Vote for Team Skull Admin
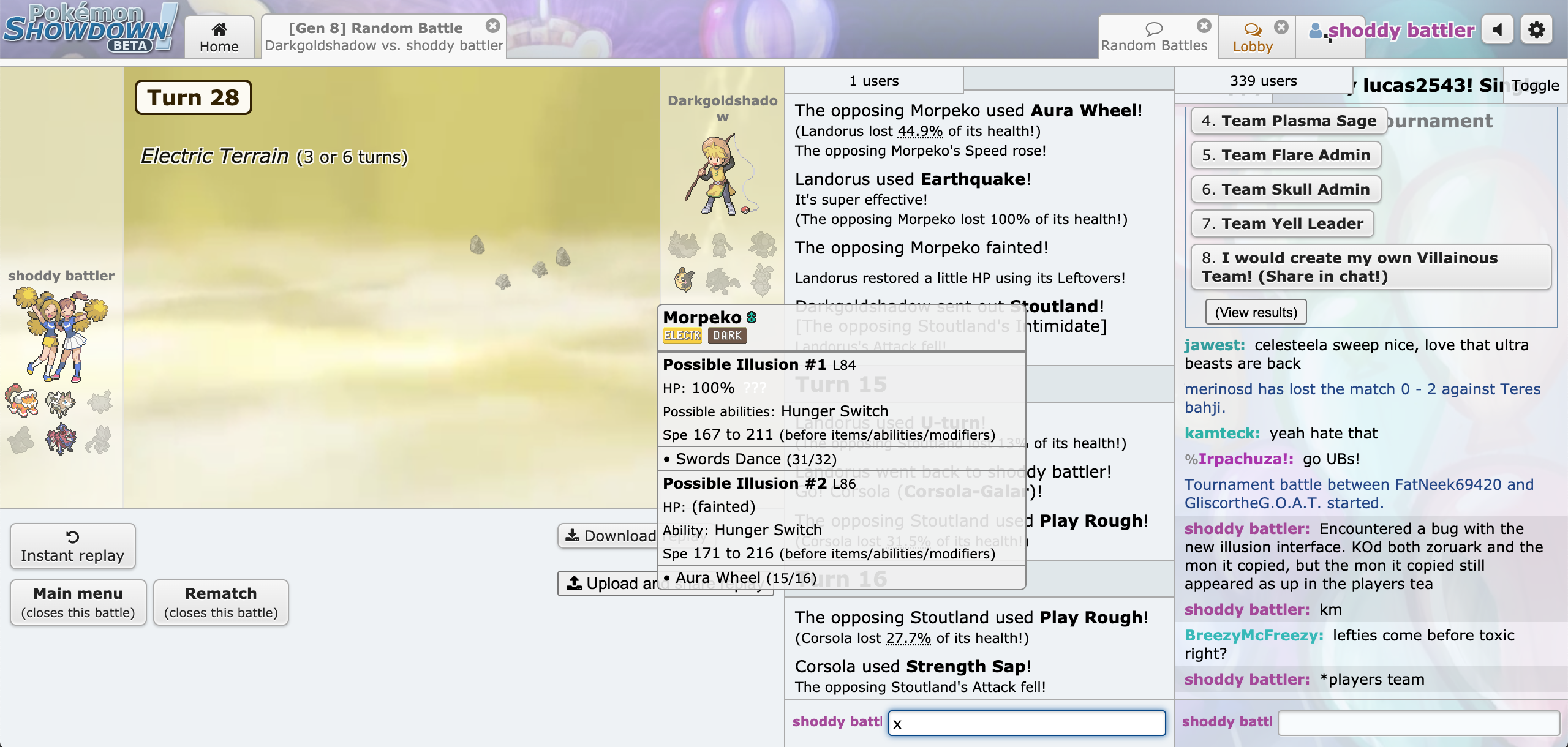Screen dimensions: 1568x747 tap(1285, 189)
